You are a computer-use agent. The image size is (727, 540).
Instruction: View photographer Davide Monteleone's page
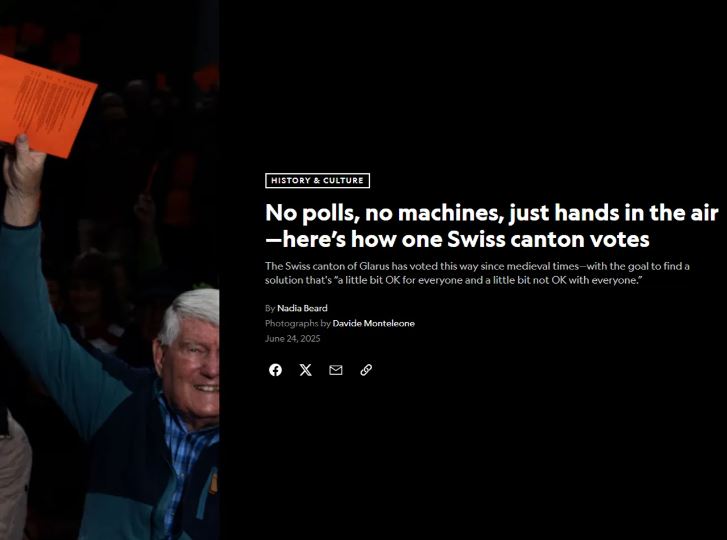[x=374, y=324]
